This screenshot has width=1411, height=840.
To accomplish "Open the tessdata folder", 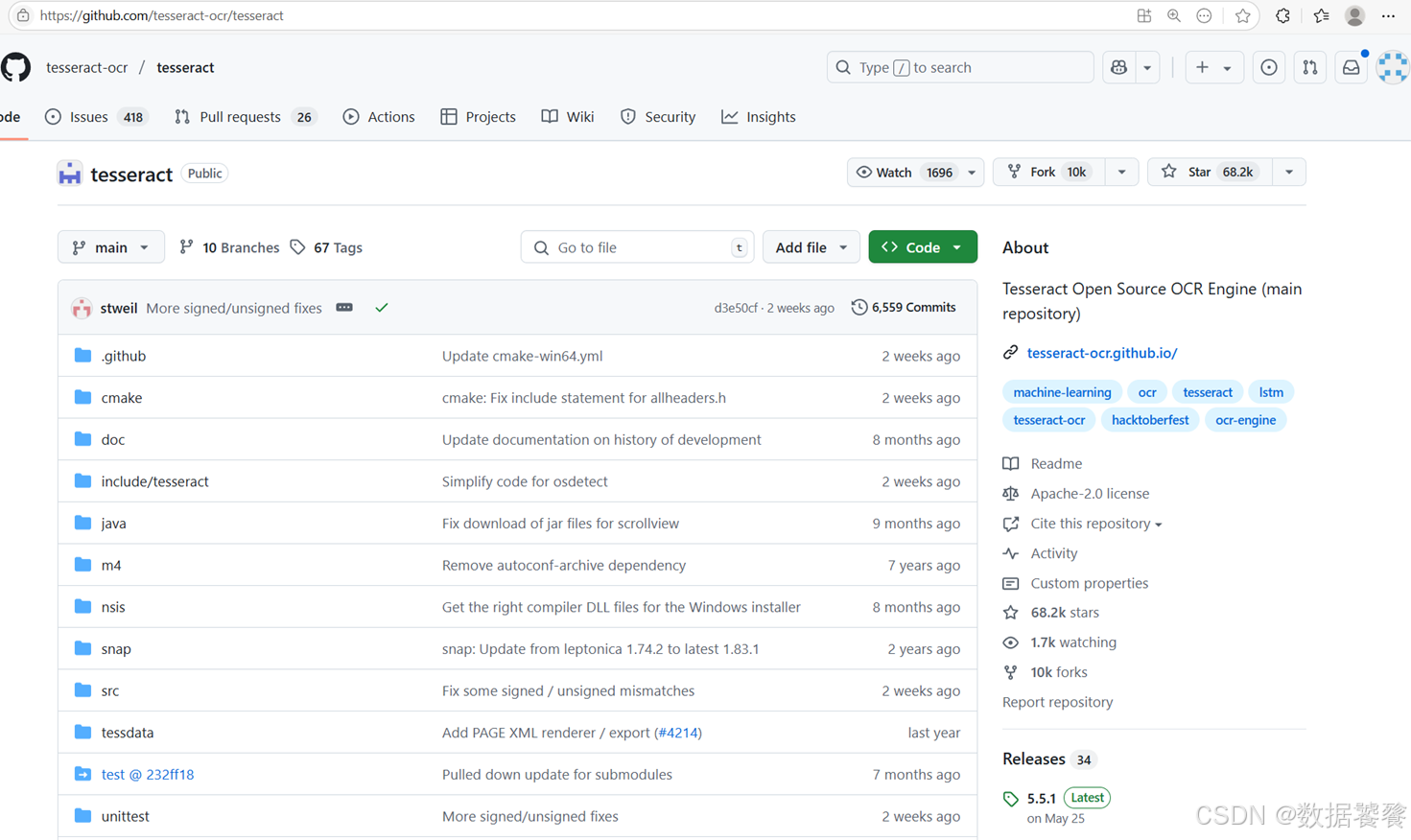I will click(x=128, y=733).
